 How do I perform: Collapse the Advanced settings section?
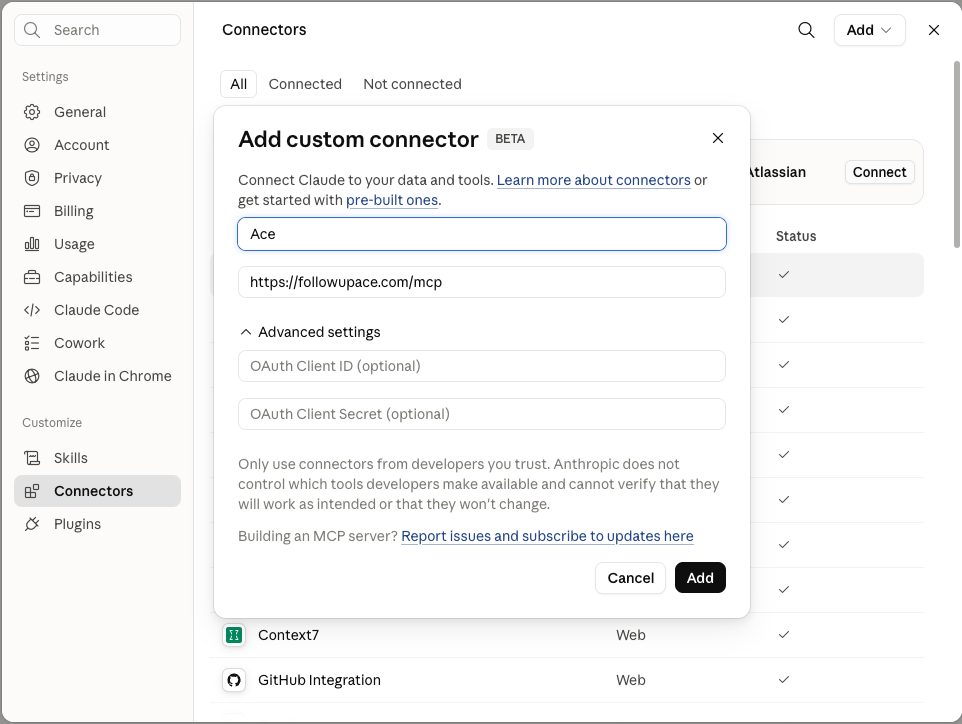click(x=310, y=332)
